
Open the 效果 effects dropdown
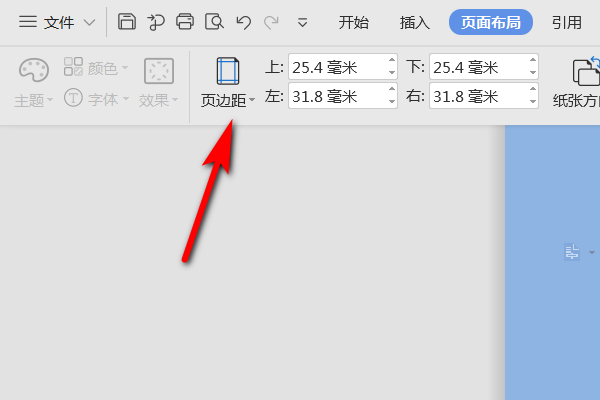(x=158, y=99)
